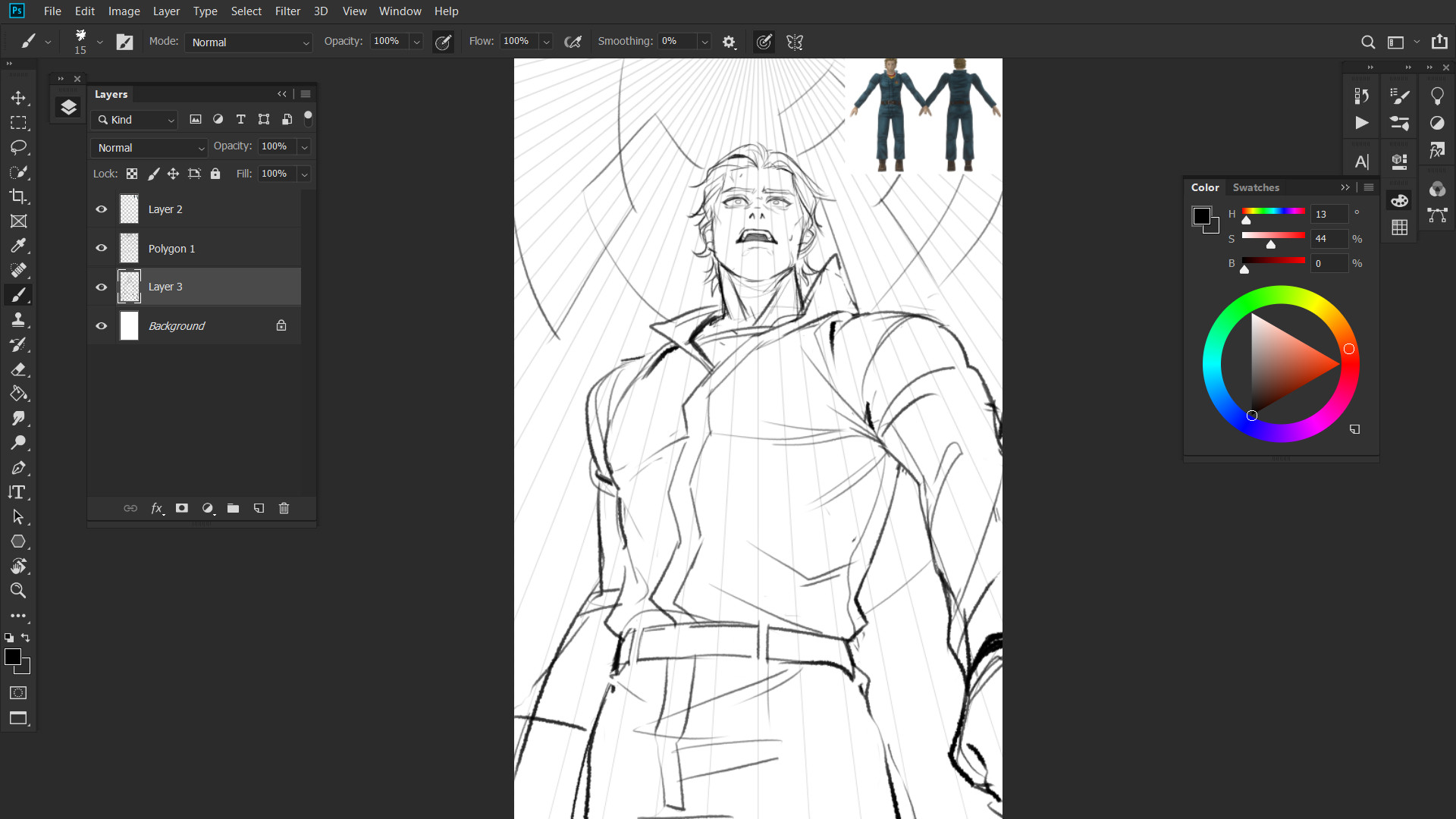The height and width of the screenshot is (819, 1456).
Task: Open layer blend mode Normal dropdown
Action: point(149,148)
